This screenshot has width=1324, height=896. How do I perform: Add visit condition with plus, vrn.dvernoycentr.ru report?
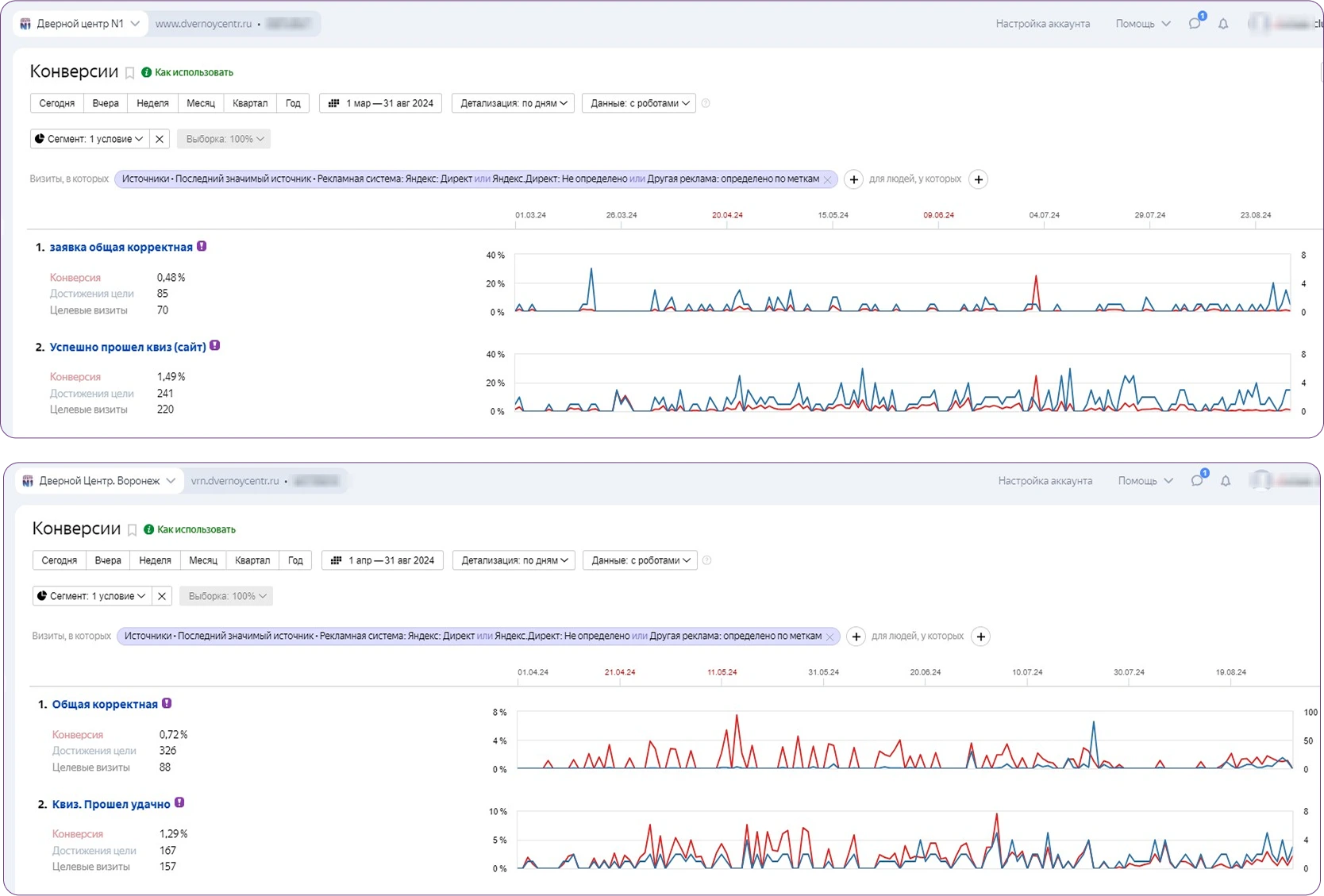tap(856, 636)
